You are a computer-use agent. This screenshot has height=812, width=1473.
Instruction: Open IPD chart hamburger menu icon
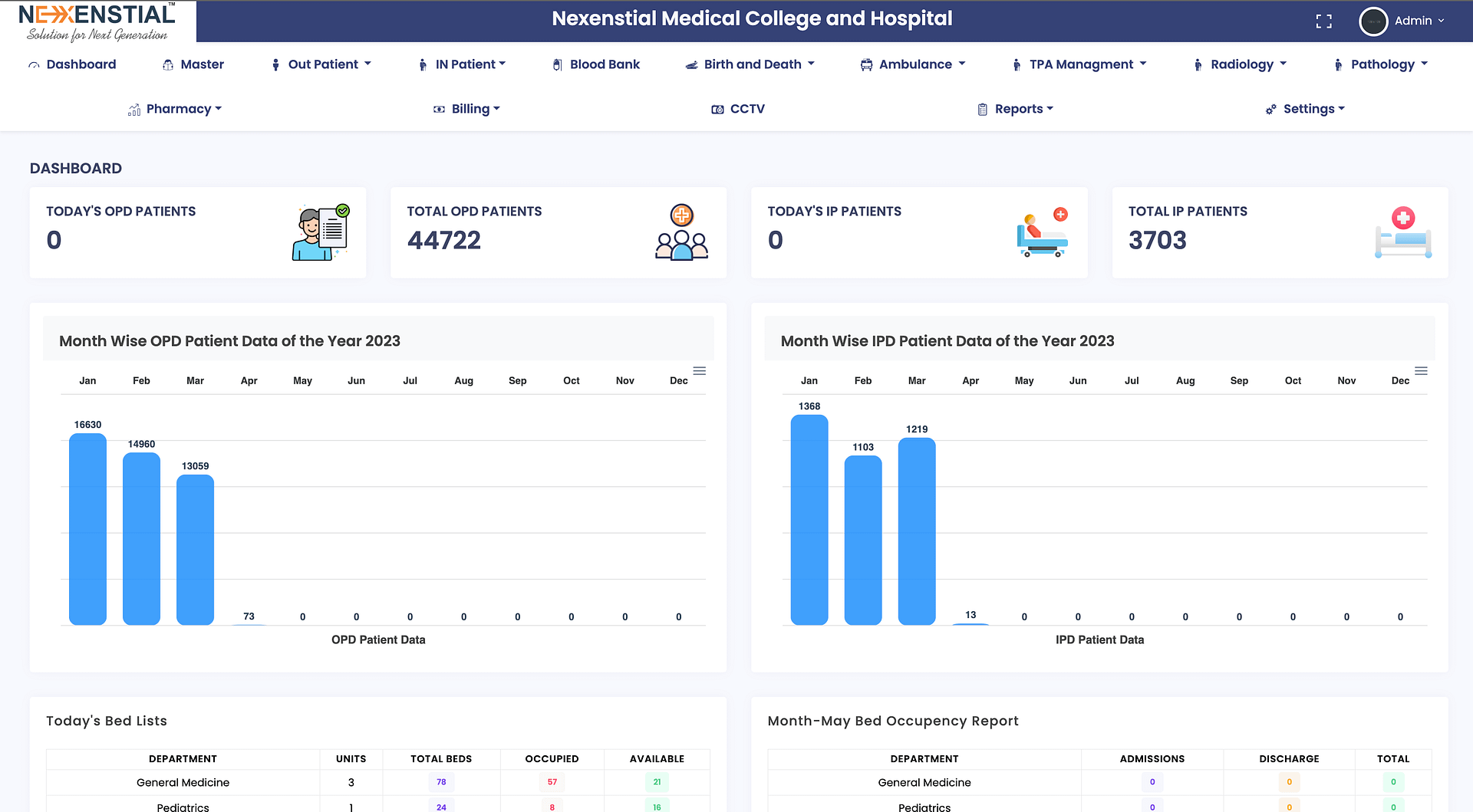[x=1421, y=371]
